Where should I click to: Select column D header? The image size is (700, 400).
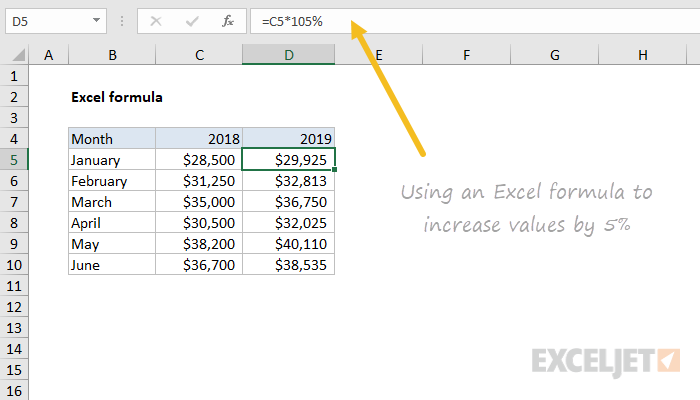(x=288, y=55)
